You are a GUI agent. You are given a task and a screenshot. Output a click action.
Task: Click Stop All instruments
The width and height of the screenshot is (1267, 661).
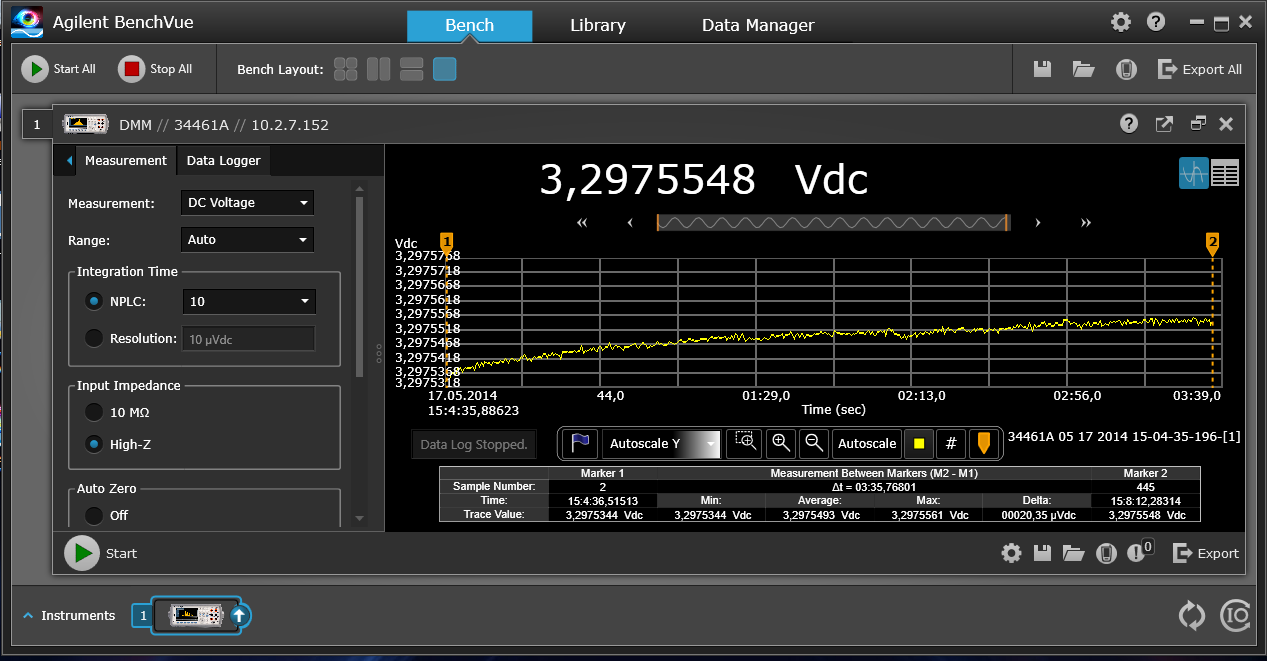(155, 69)
